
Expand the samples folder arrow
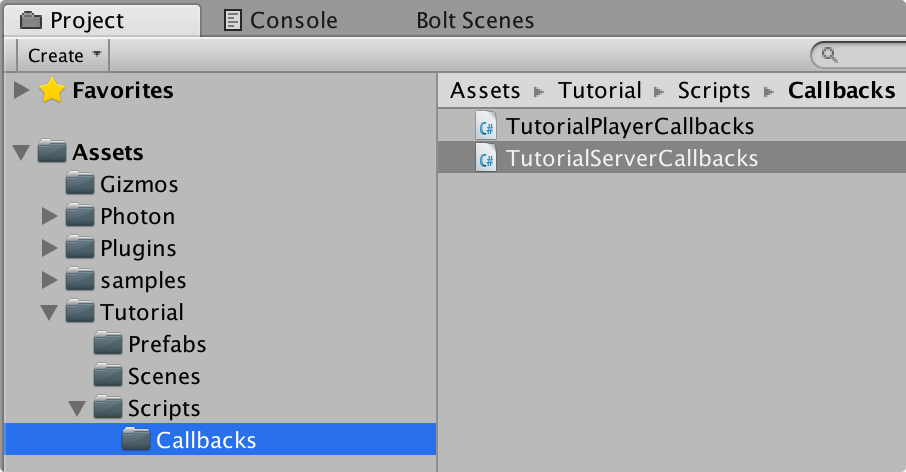pyautogui.click(x=50, y=280)
